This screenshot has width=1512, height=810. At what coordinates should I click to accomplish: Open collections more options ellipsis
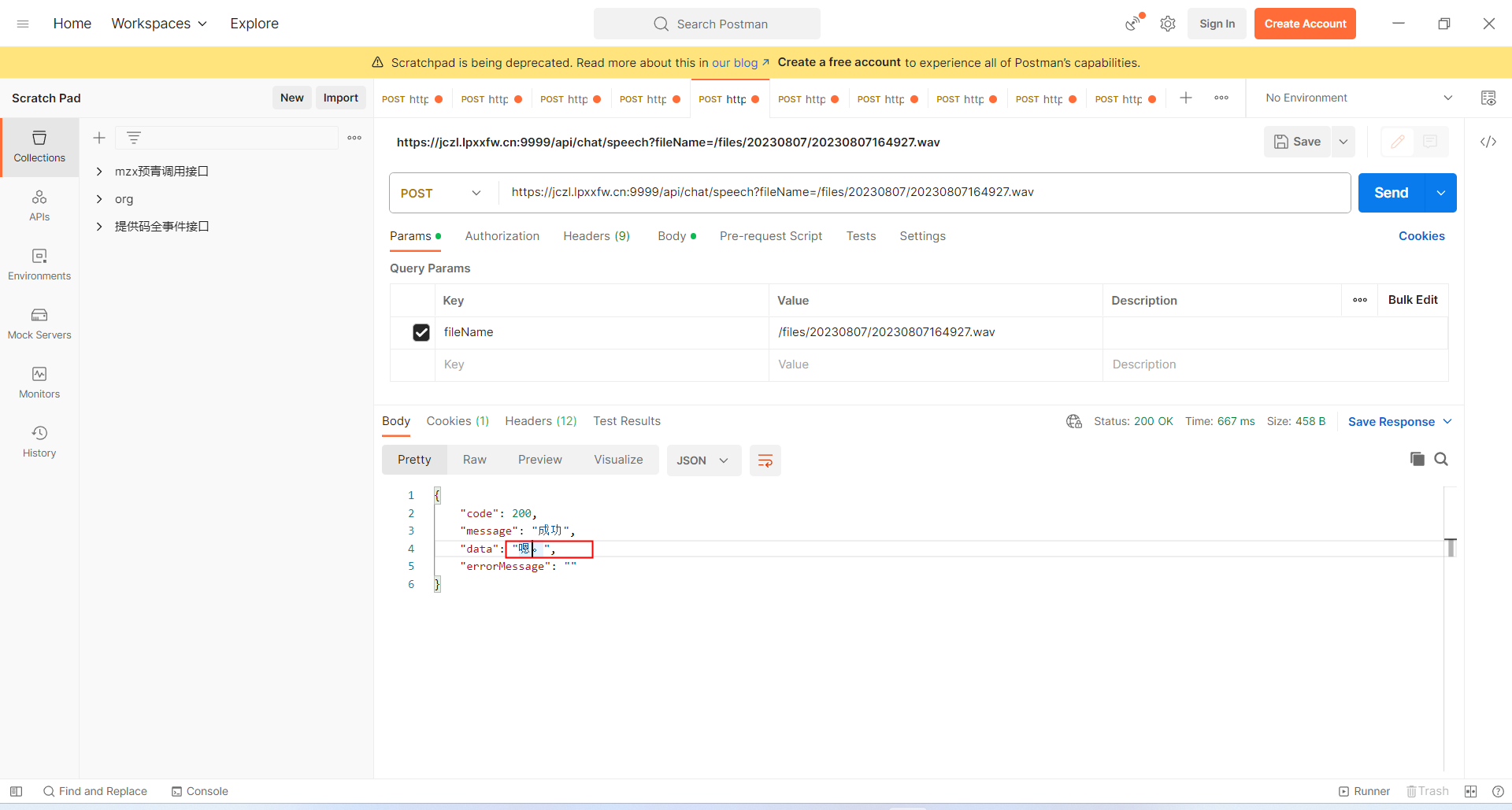click(x=354, y=138)
